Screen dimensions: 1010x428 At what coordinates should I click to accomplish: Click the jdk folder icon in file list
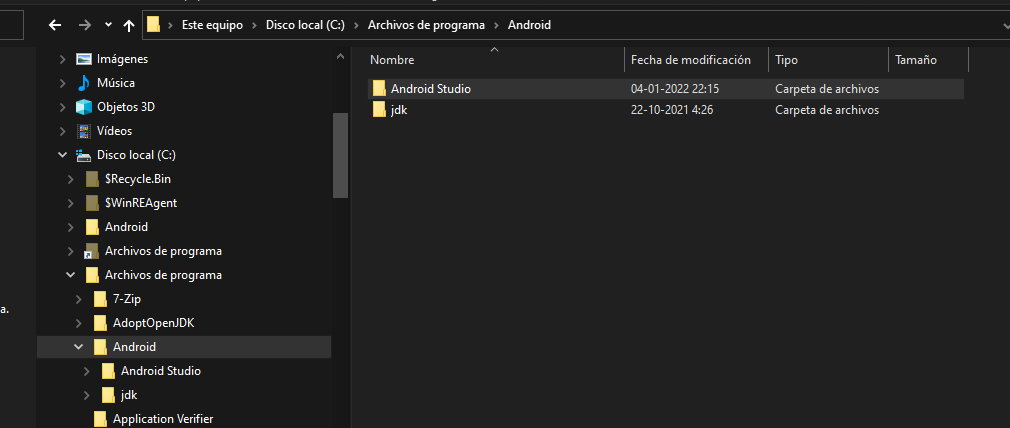(x=379, y=110)
